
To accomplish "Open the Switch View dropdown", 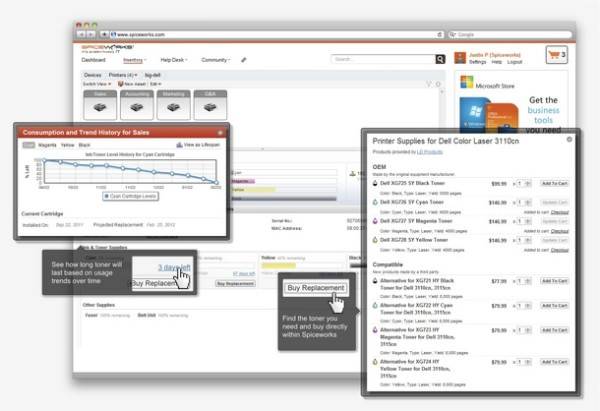I will [97, 84].
